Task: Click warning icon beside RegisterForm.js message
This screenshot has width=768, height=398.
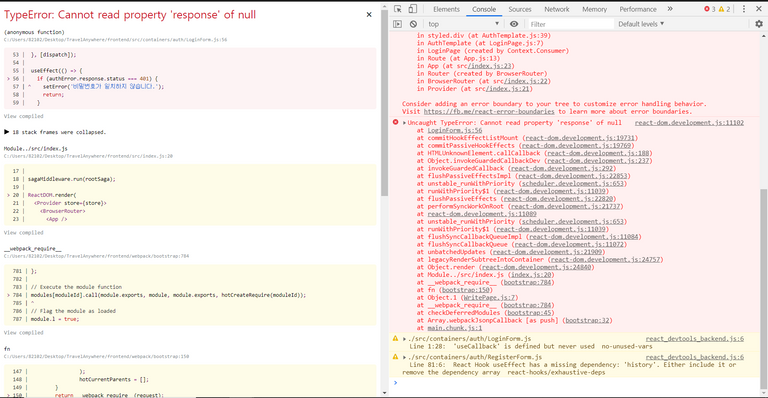Action: (395, 357)
